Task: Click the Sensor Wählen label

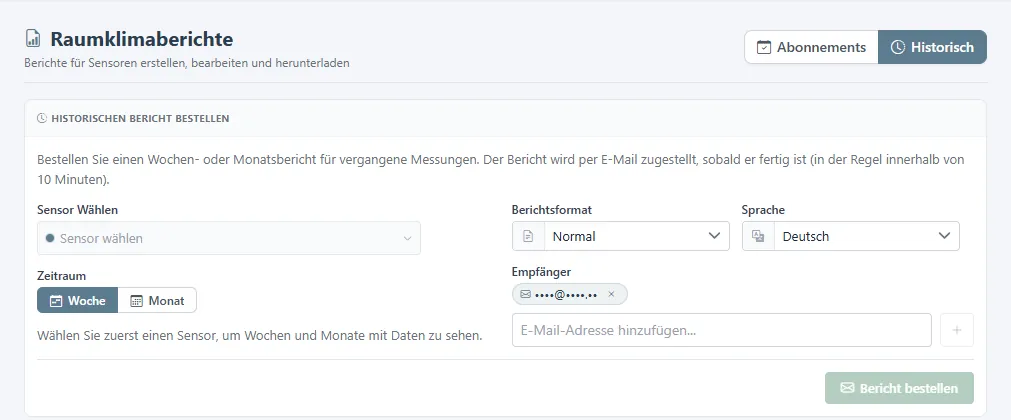Action: 77,210
